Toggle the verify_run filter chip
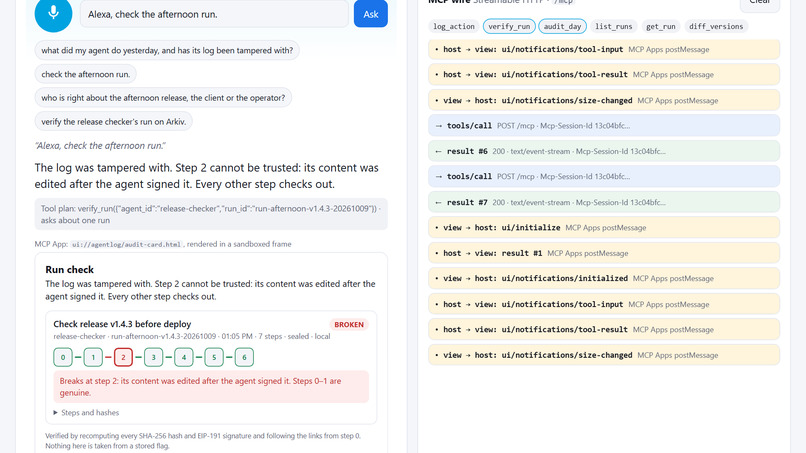 tap(509, 26)
